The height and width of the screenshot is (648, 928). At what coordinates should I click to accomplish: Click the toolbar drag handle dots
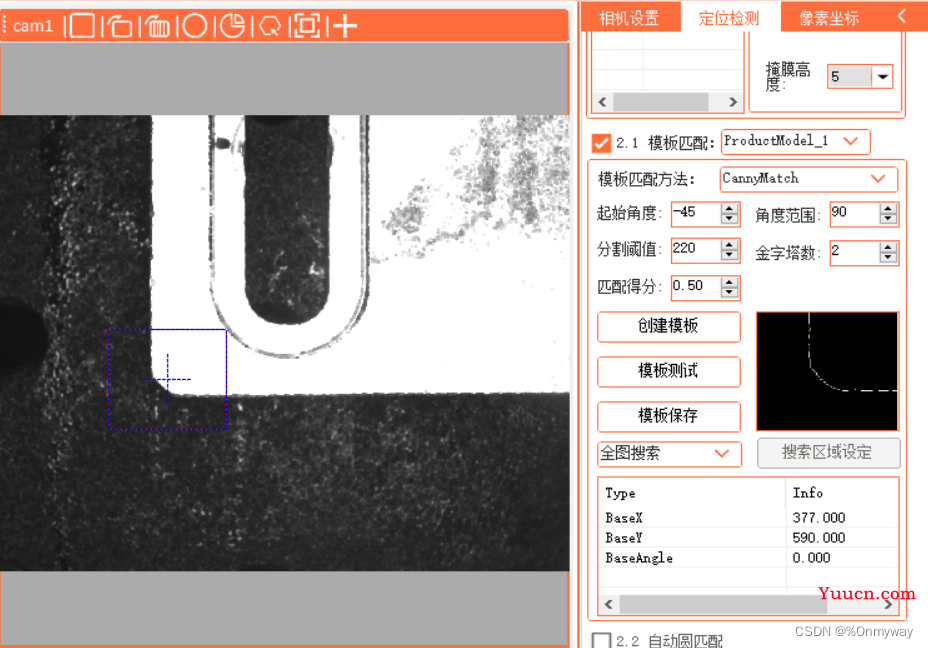click(4, 24)
